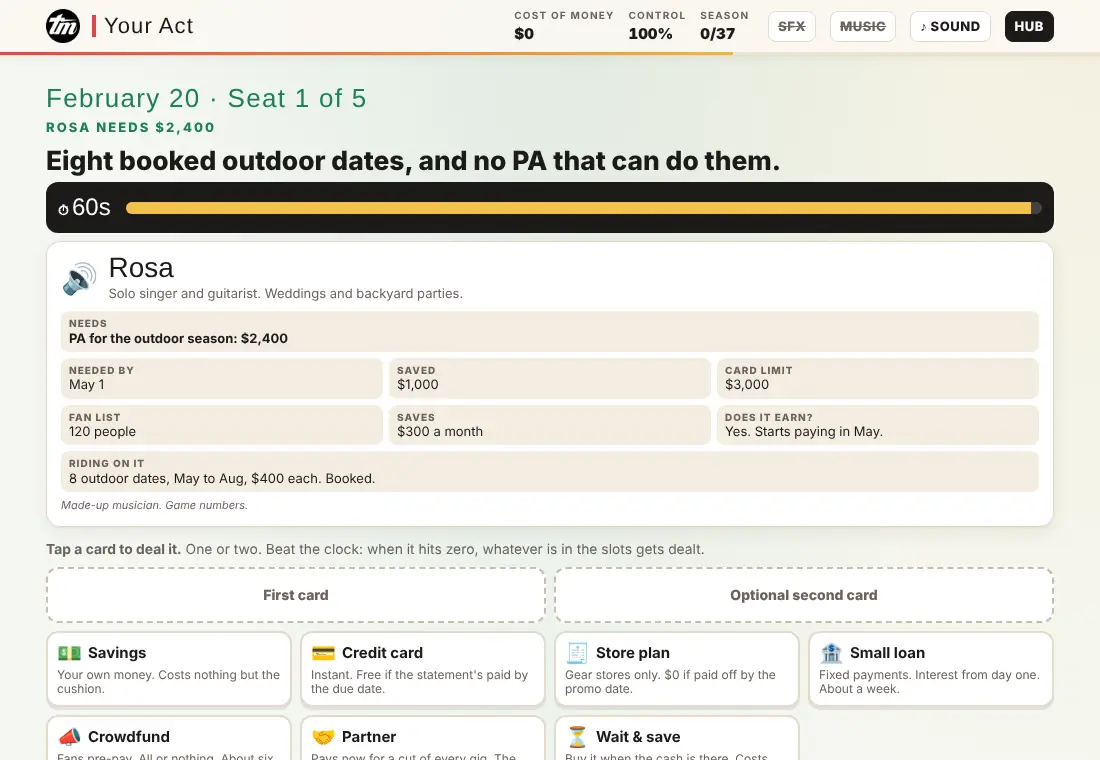Open the HUB
The width and height of the screenshot is (1100, 760).
pos(1028,27)
